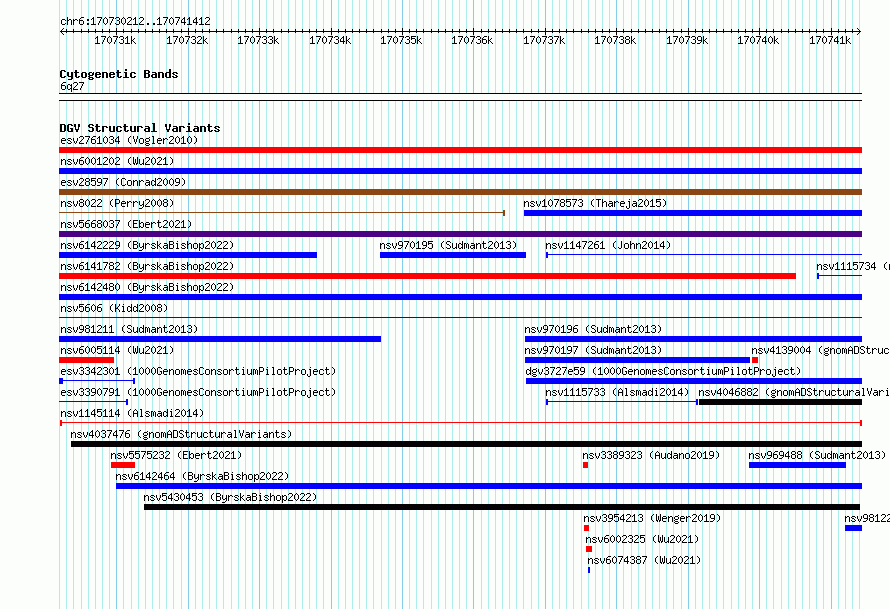Image resolution: width=890 pixels, height=609 pixels.
Task: Open the nsv6142480 (ByrskaBishop2022) variant
Action: [x=147, y=287]
